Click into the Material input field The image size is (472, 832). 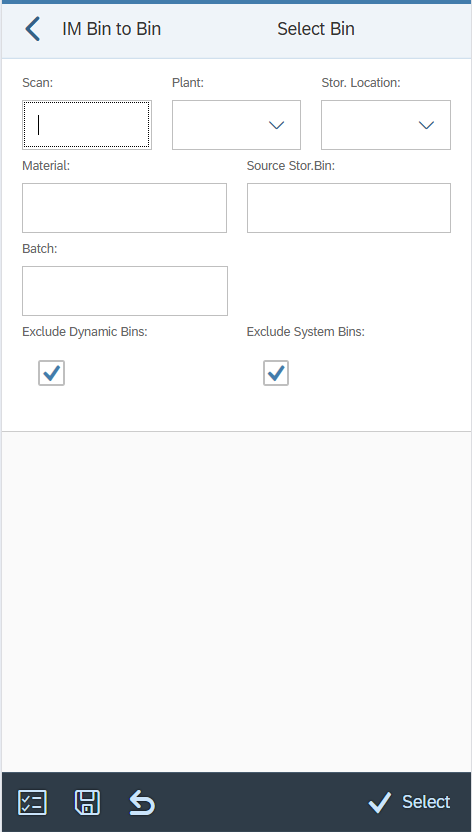click(x=124, y=208)
